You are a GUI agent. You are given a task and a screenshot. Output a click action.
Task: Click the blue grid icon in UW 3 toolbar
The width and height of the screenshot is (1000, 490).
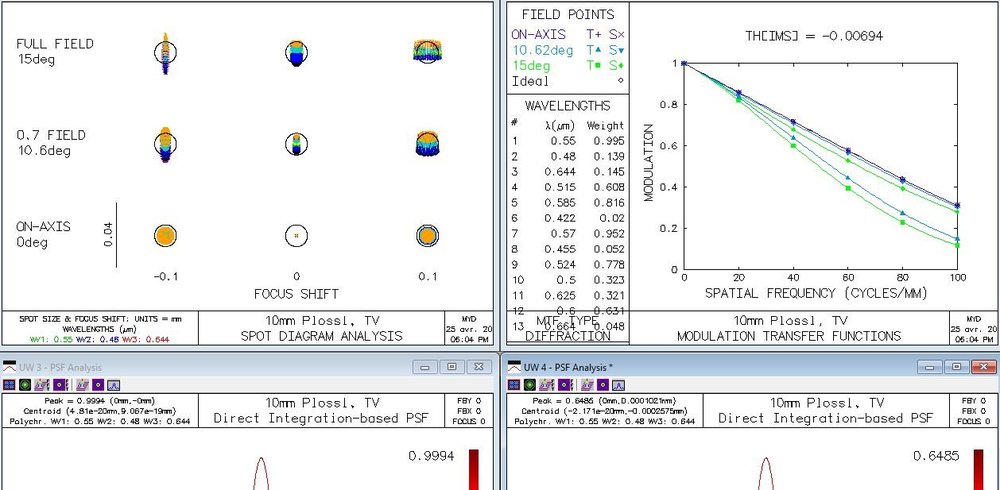9,385
